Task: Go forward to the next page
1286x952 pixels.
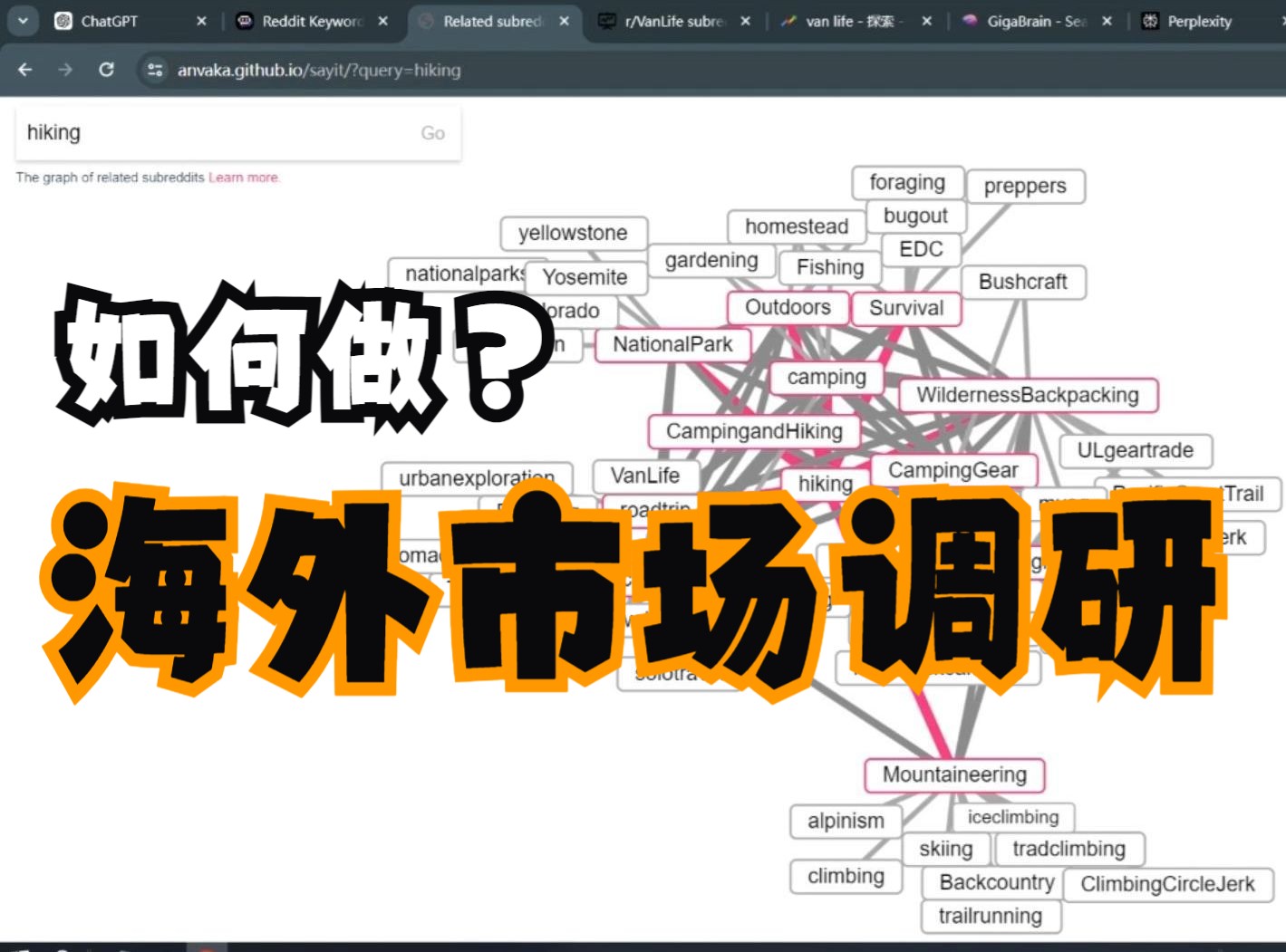Action: pyautogui.click(x=65, y=70)
